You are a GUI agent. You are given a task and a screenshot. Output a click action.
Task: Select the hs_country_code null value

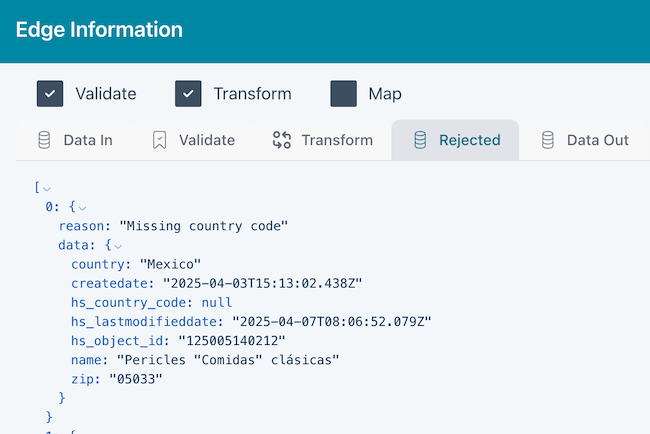pyautogui.click(x=216, y=302)
